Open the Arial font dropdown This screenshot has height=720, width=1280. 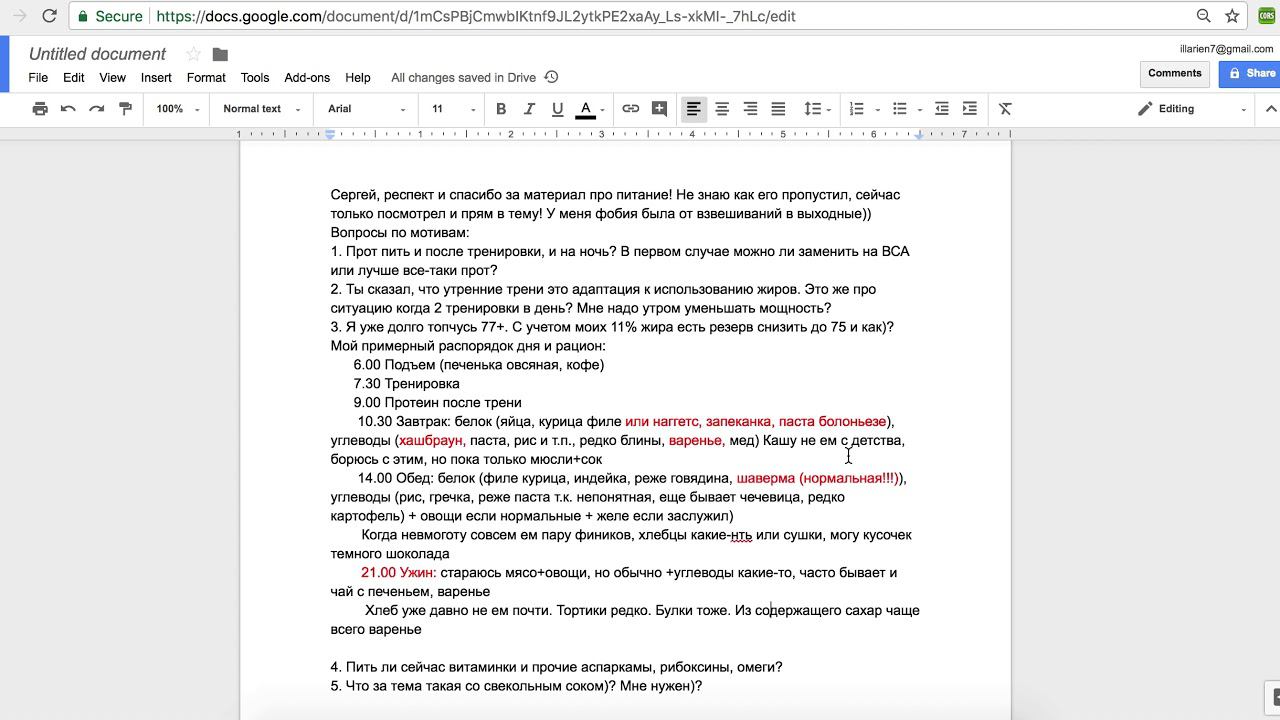click(x=367, y=109)
